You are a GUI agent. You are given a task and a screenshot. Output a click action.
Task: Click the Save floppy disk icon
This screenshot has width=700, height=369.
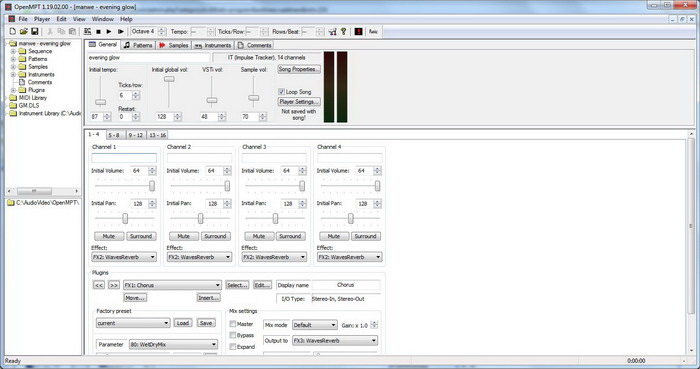pyautogui.click(x=34, y=31)
